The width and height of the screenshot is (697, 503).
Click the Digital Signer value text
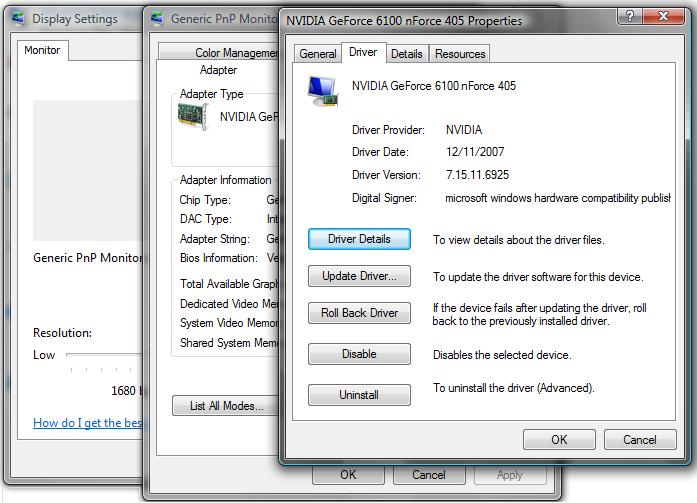tap(558, 198)
